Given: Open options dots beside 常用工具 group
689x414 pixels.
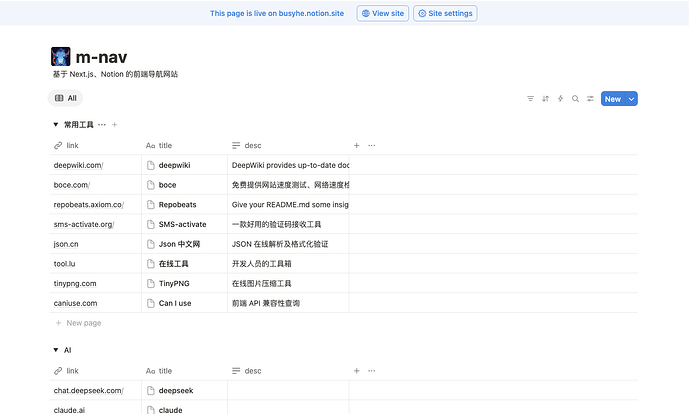Looking at the screenshot, I should coord(102,125).
